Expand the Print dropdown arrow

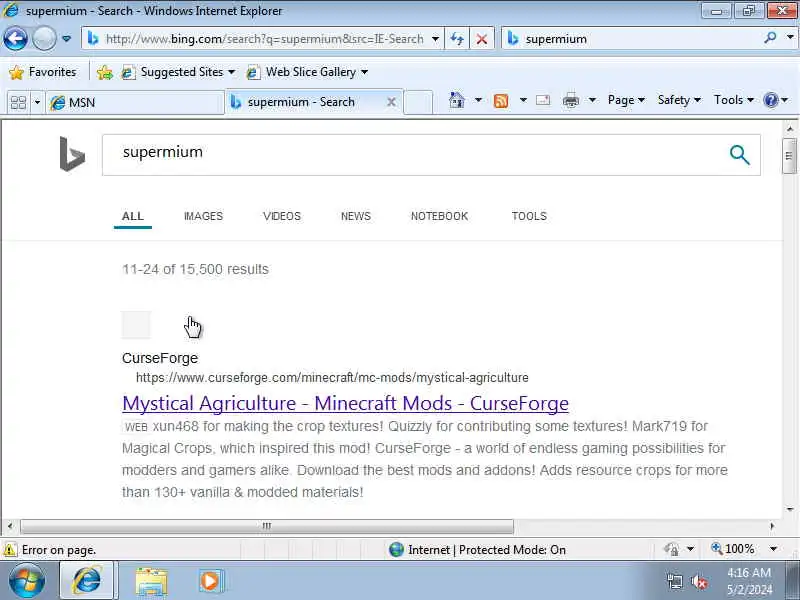click(x=592, y=101)
